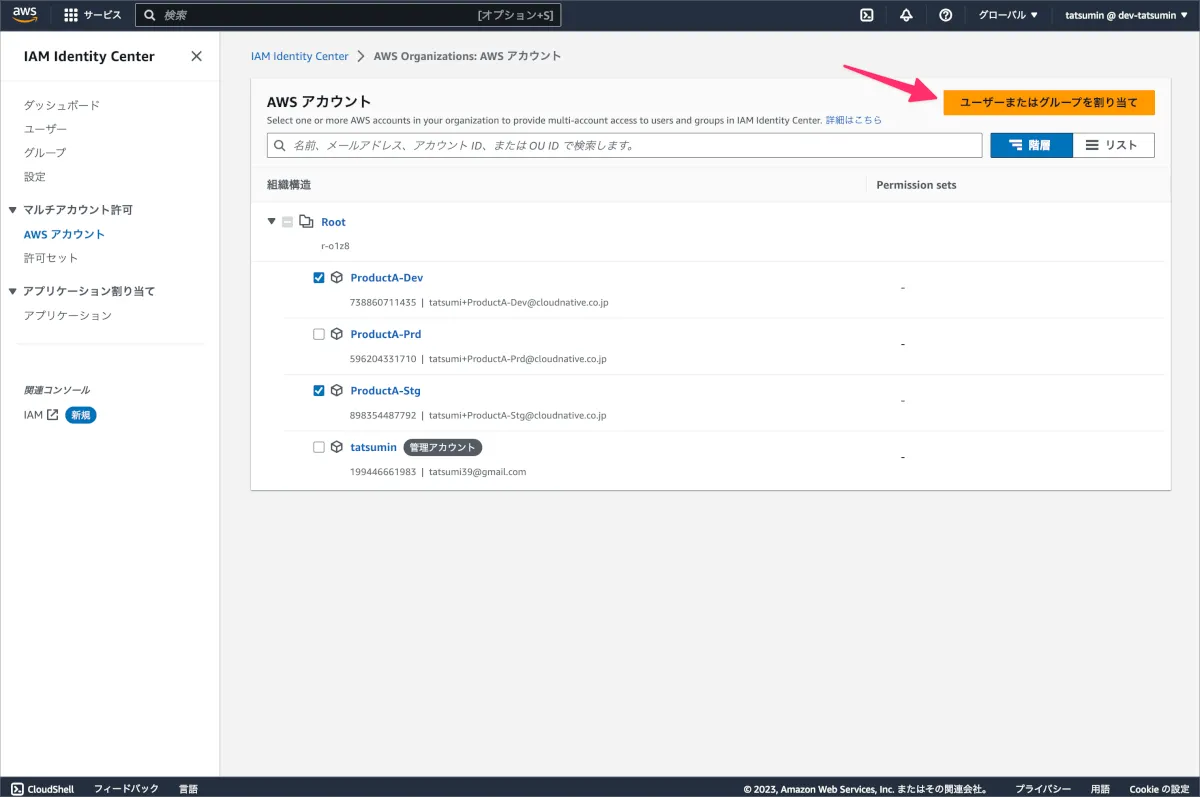1200x797 pixels.
Task: Click ユーザーまたはグループを割り当て button
Action: point(1049,102)
